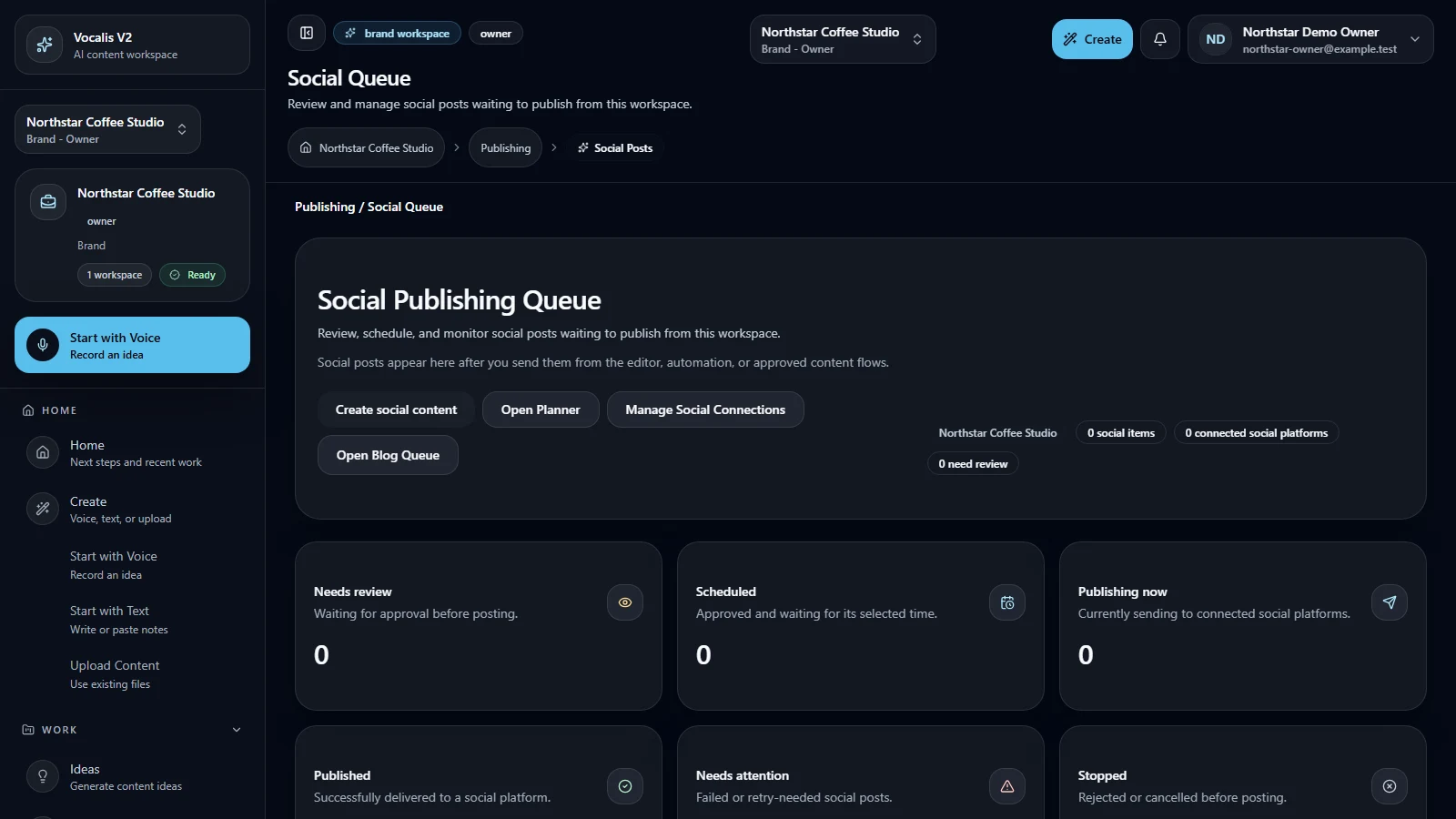The height and width of the screenshot is (819, 1456).
Task: Open Create voice, text, or upload item
Action: coord(132,509)
